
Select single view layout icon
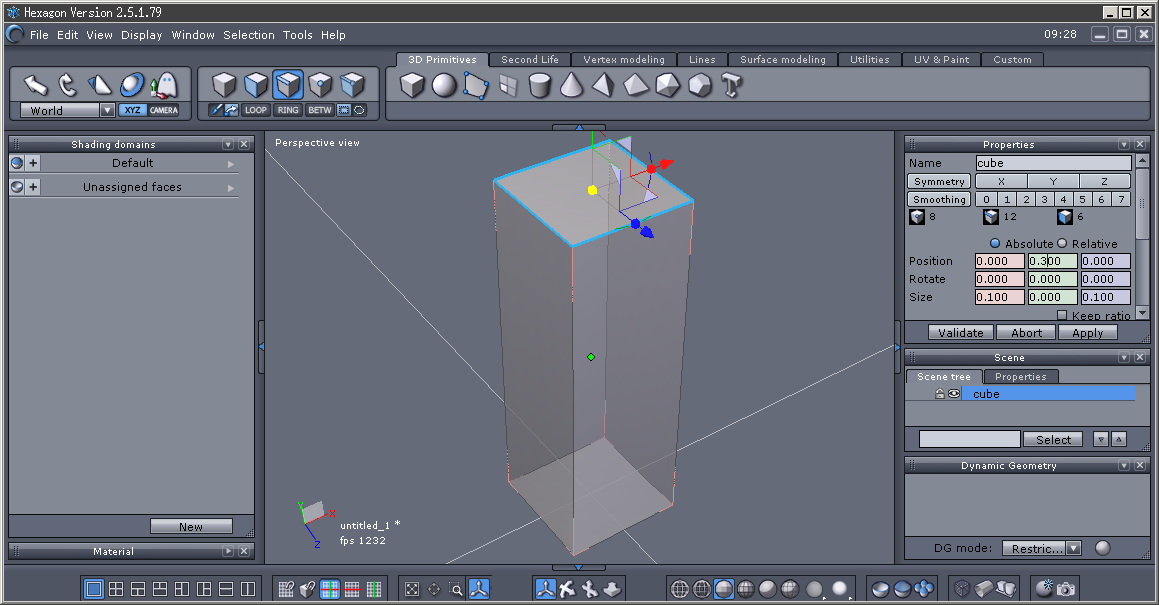coord(94,589)
